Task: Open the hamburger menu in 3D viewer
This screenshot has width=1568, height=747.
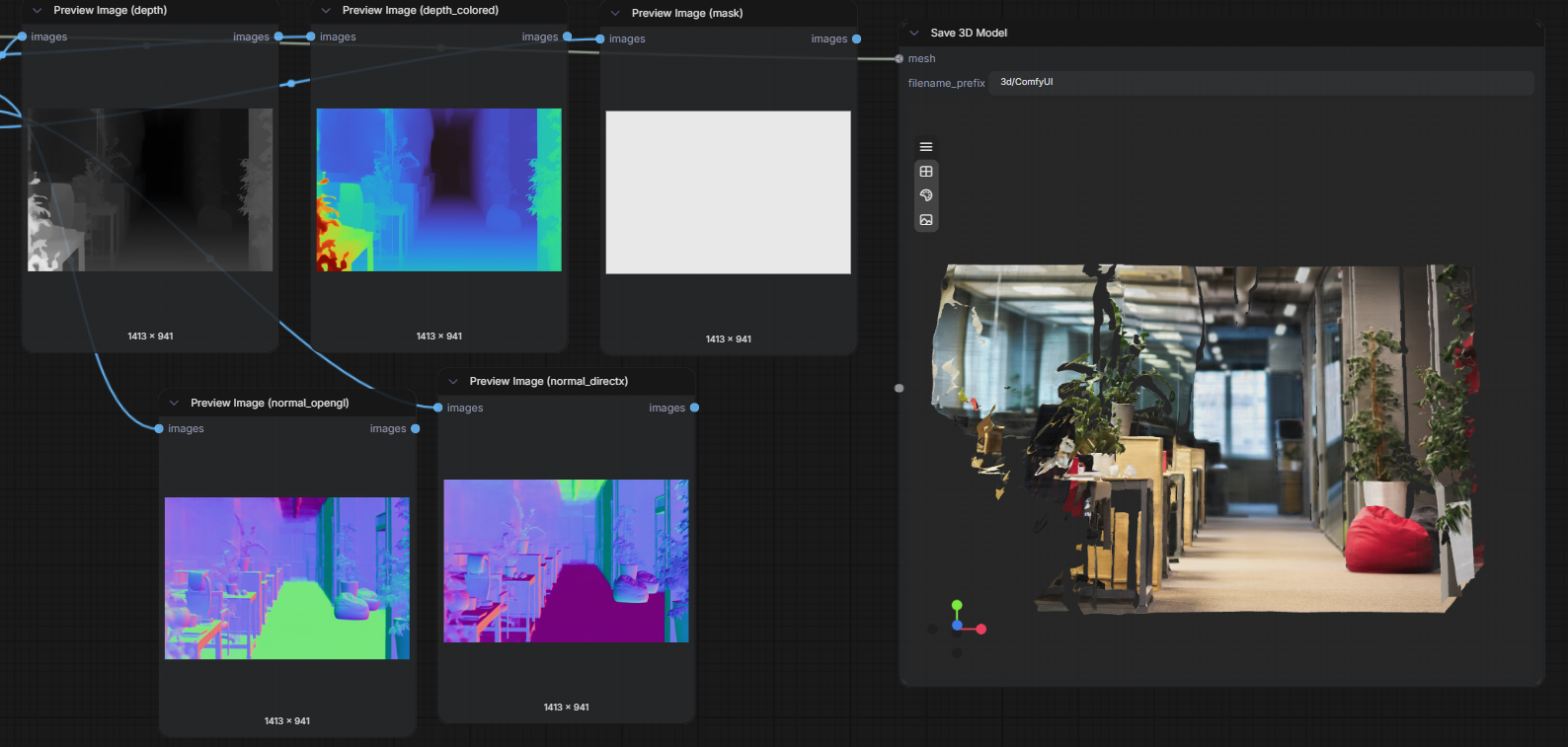Action: point(926,147)
